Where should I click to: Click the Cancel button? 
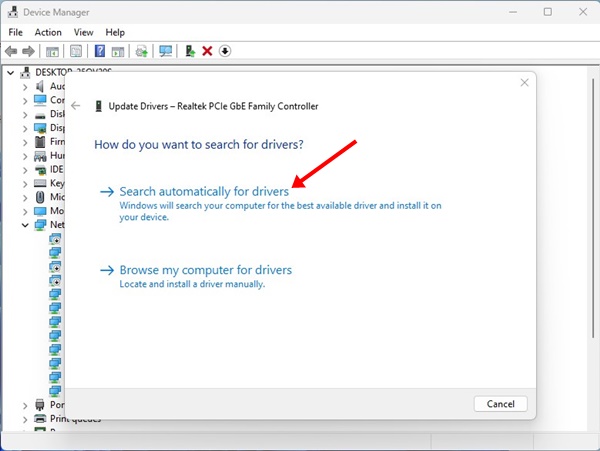(x=500, y=404)
